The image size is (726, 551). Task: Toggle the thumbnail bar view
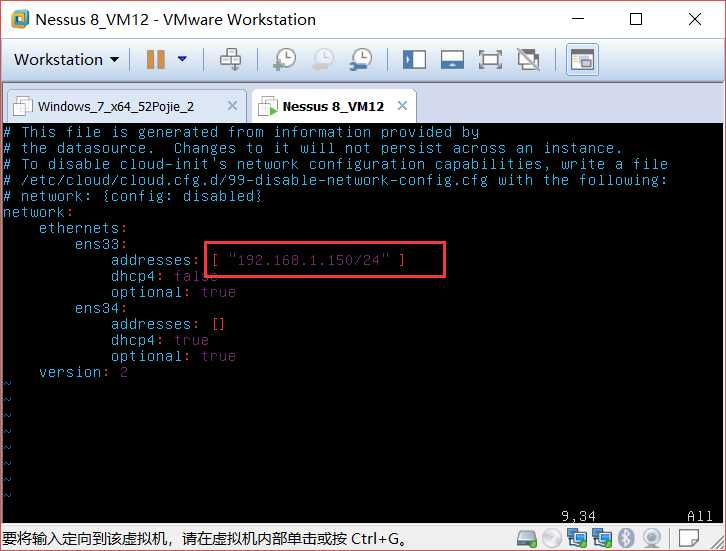(x=452, y=60)
